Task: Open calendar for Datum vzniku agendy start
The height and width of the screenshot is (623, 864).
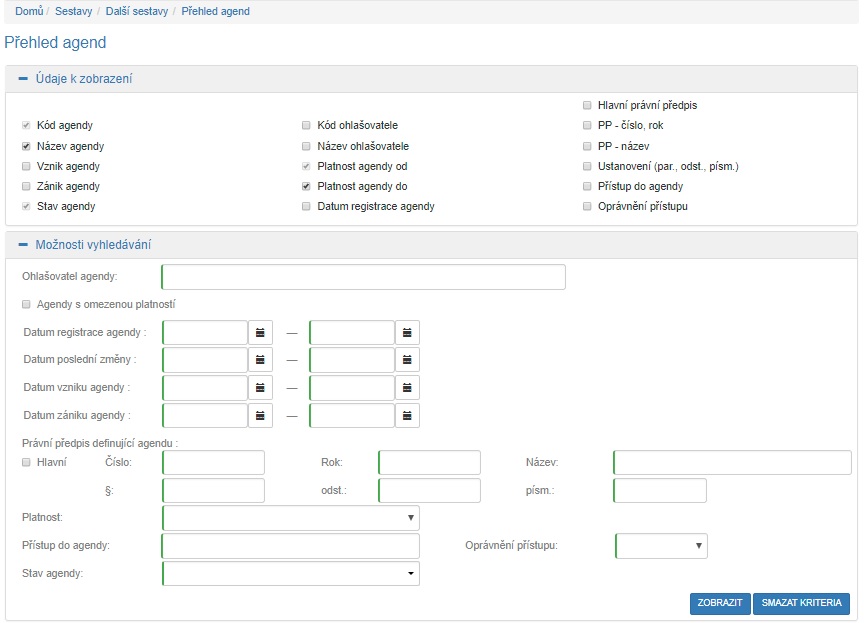Action: 260,387
